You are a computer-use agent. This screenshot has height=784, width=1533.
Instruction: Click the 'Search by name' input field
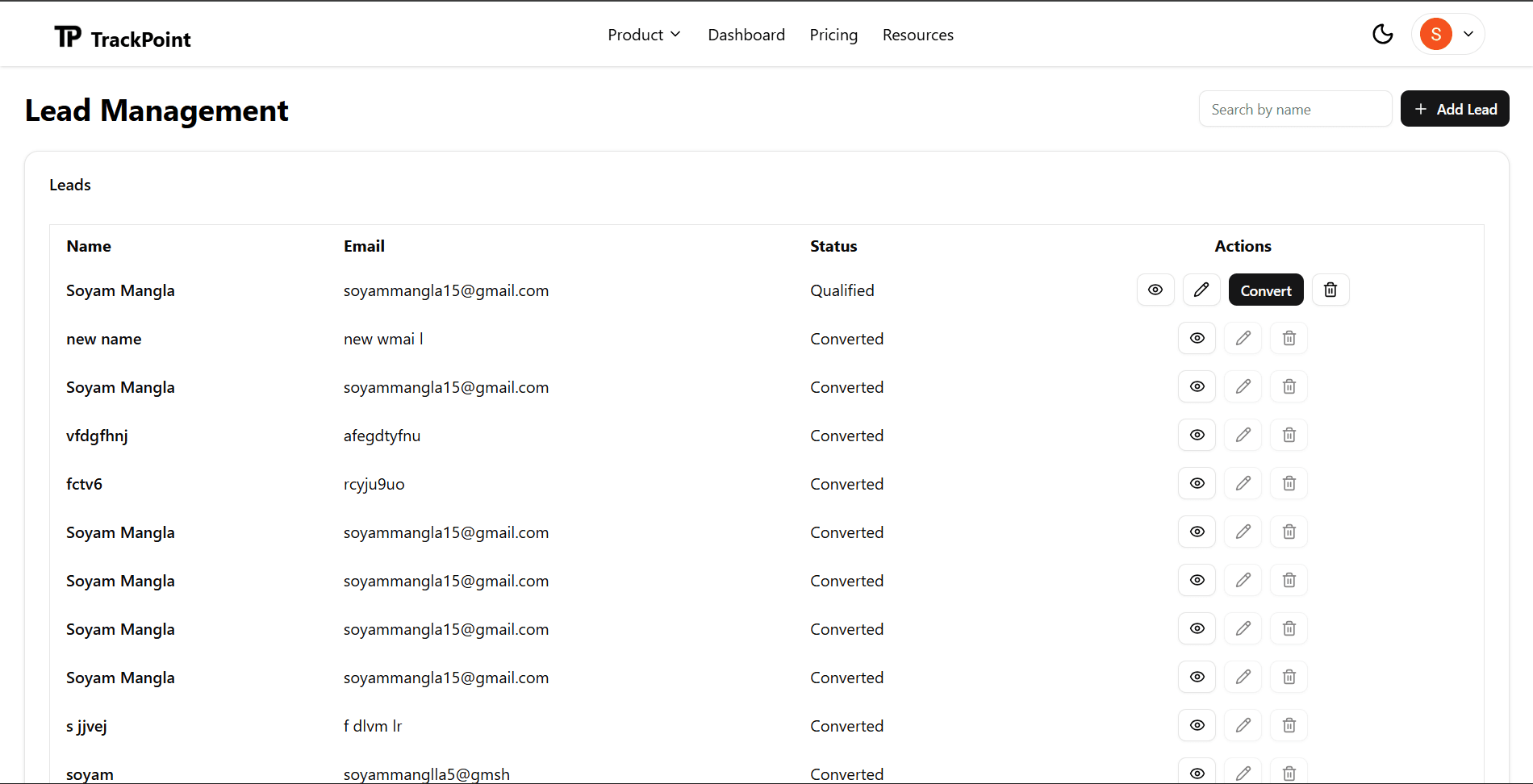pos(1294,108)
